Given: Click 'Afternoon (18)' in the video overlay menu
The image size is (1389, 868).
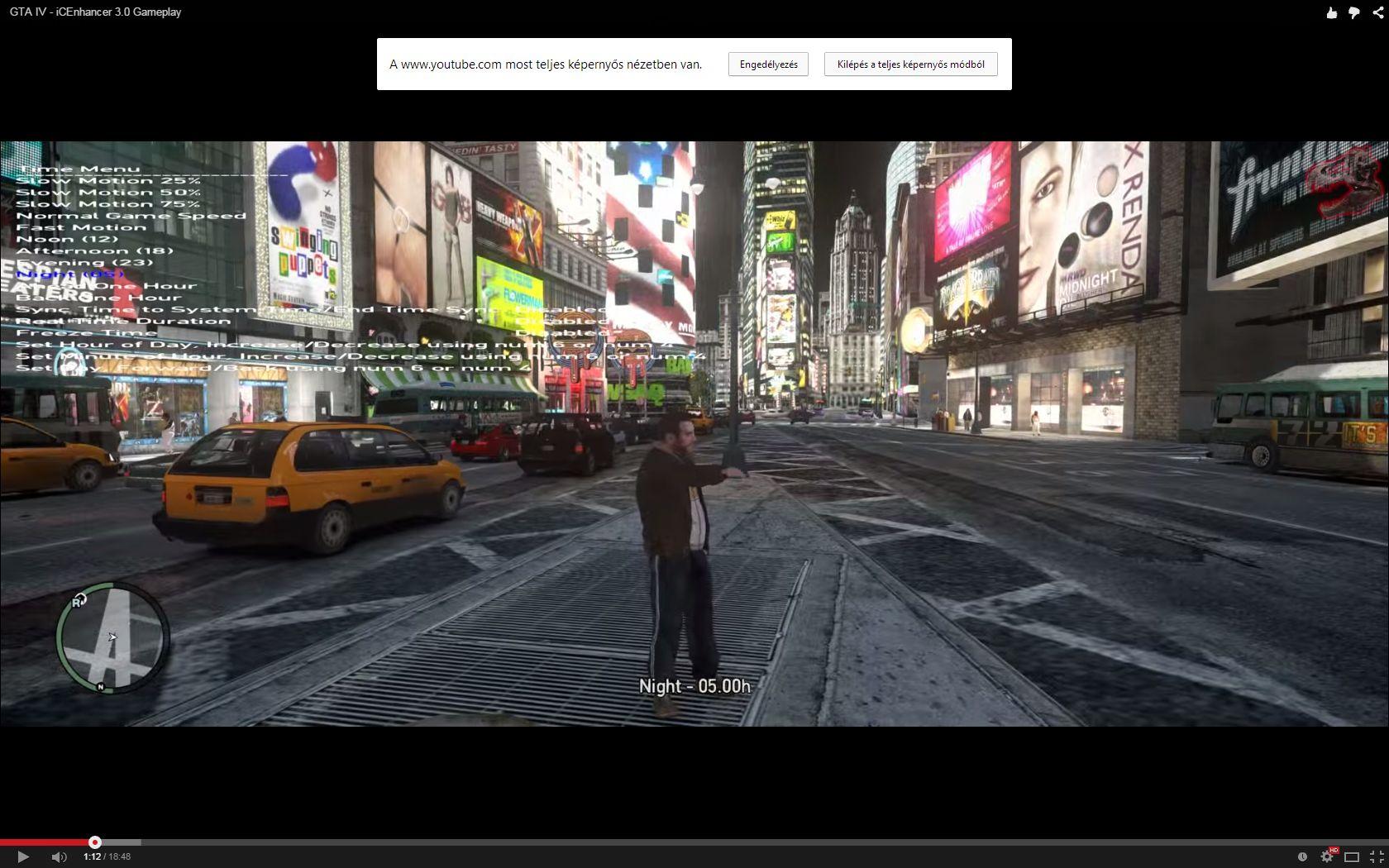Looking at the screenshot, I should 95,250.
